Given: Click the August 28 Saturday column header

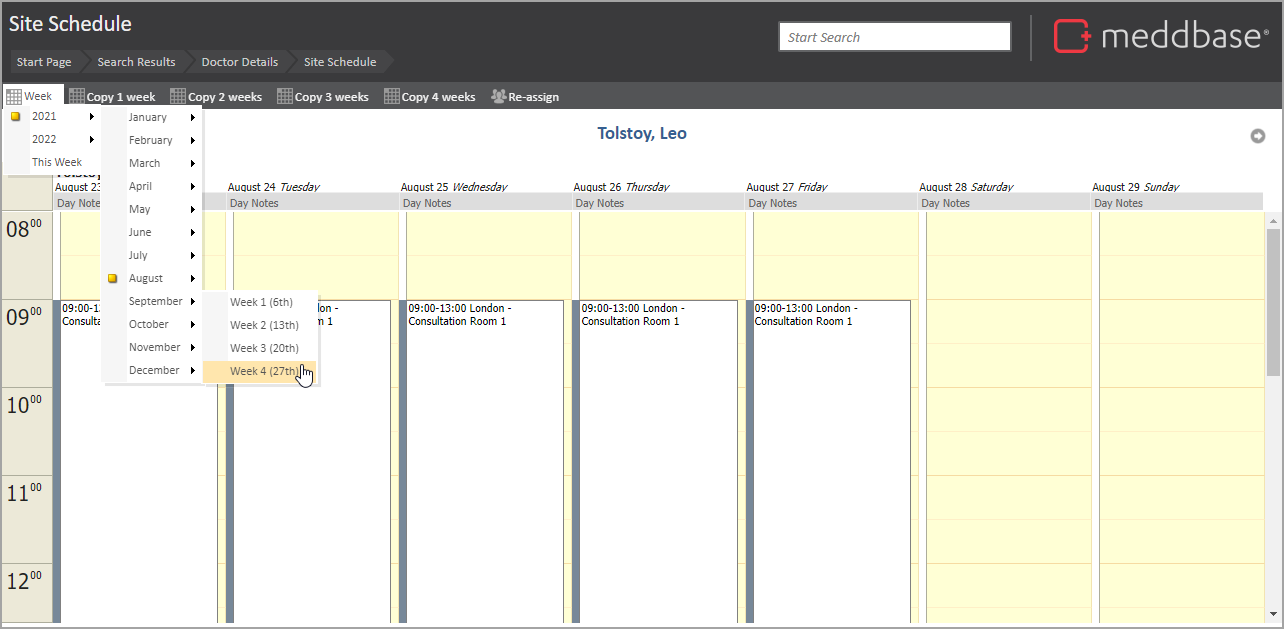Looking at the screenshot, I should (966, 187).
